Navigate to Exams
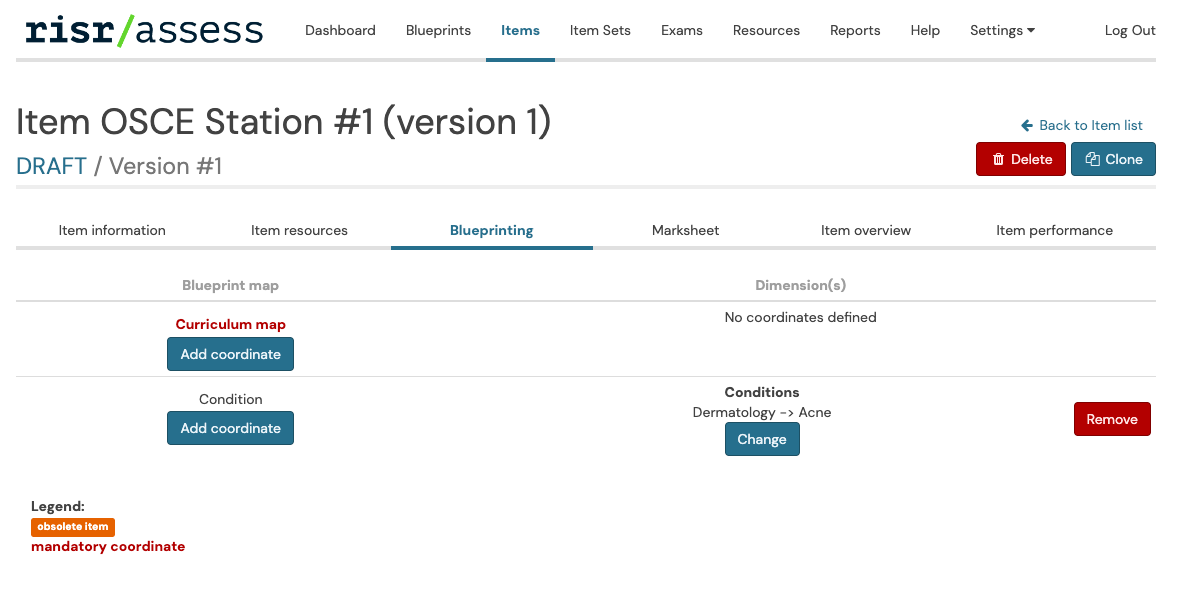This screenshot has width=1184, height=594. coord(681,31)
